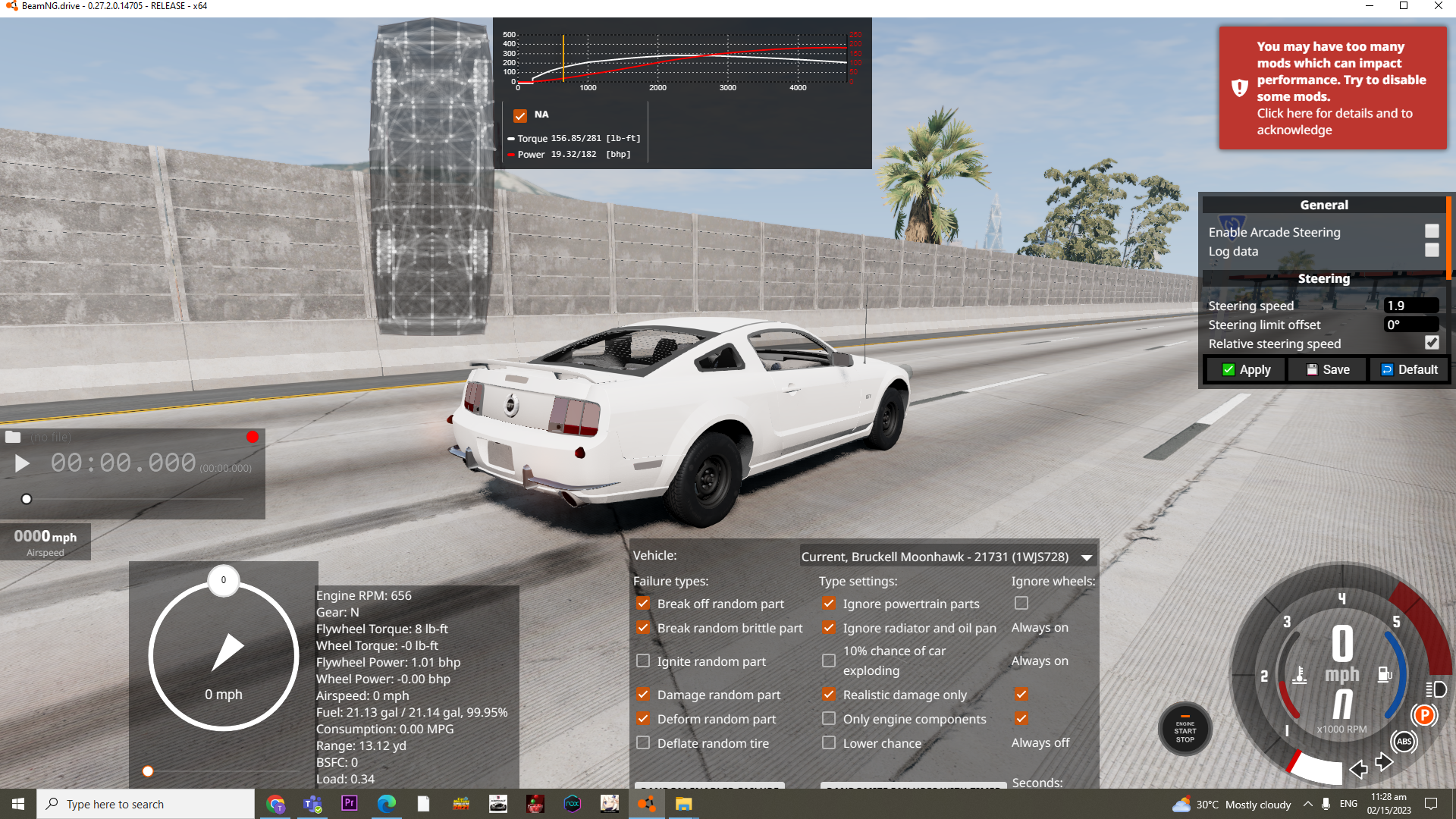Open Microsoft Edge from the taskbar
This screenshot has width=1456, height=819.
click(387, 804)
